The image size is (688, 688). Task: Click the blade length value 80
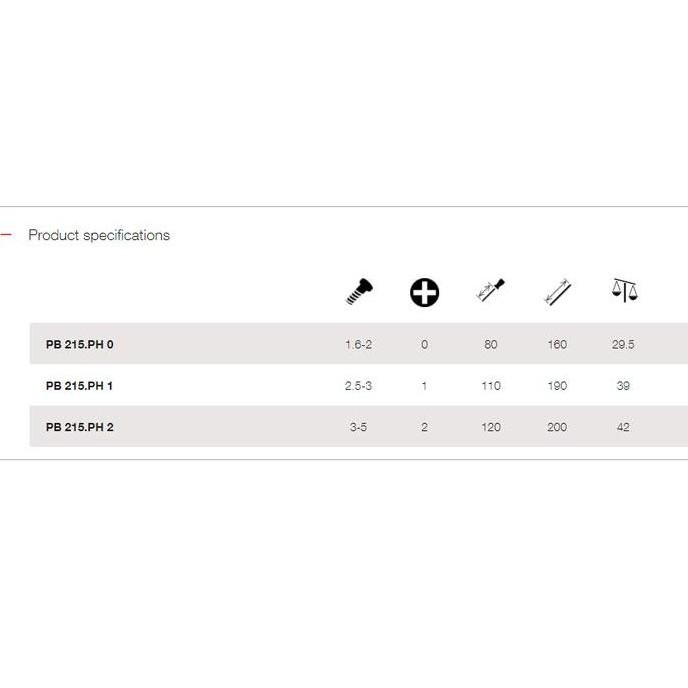click(x=491, y=344)
